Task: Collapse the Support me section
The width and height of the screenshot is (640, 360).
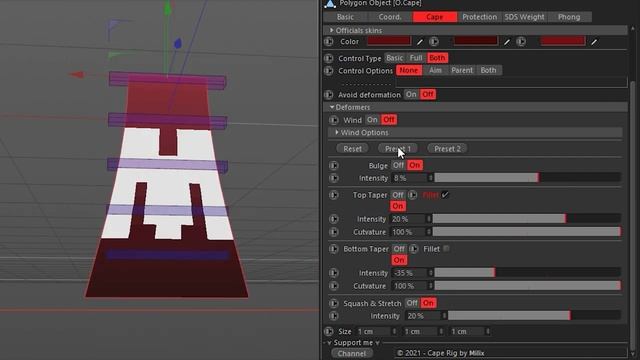Action: pyautogui.click(x=329, y=343)
